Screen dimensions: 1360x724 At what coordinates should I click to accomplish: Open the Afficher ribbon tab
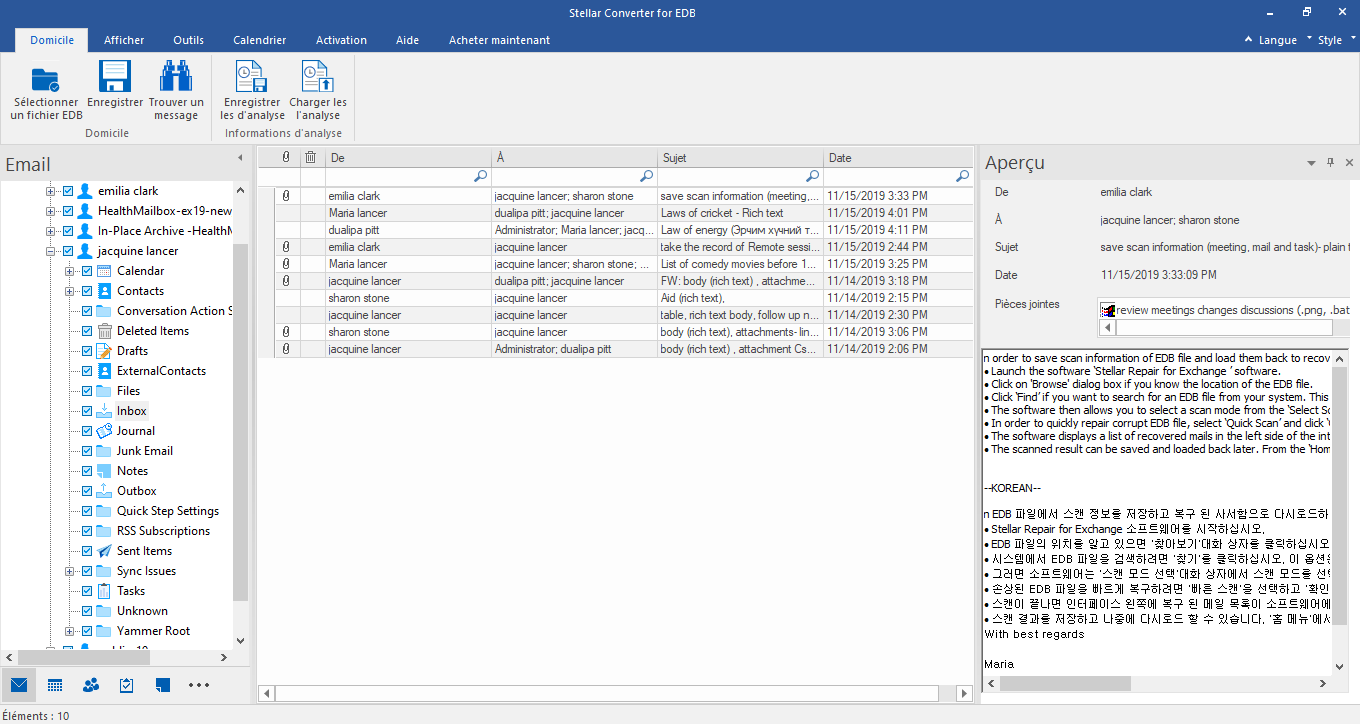click(124, 40)
